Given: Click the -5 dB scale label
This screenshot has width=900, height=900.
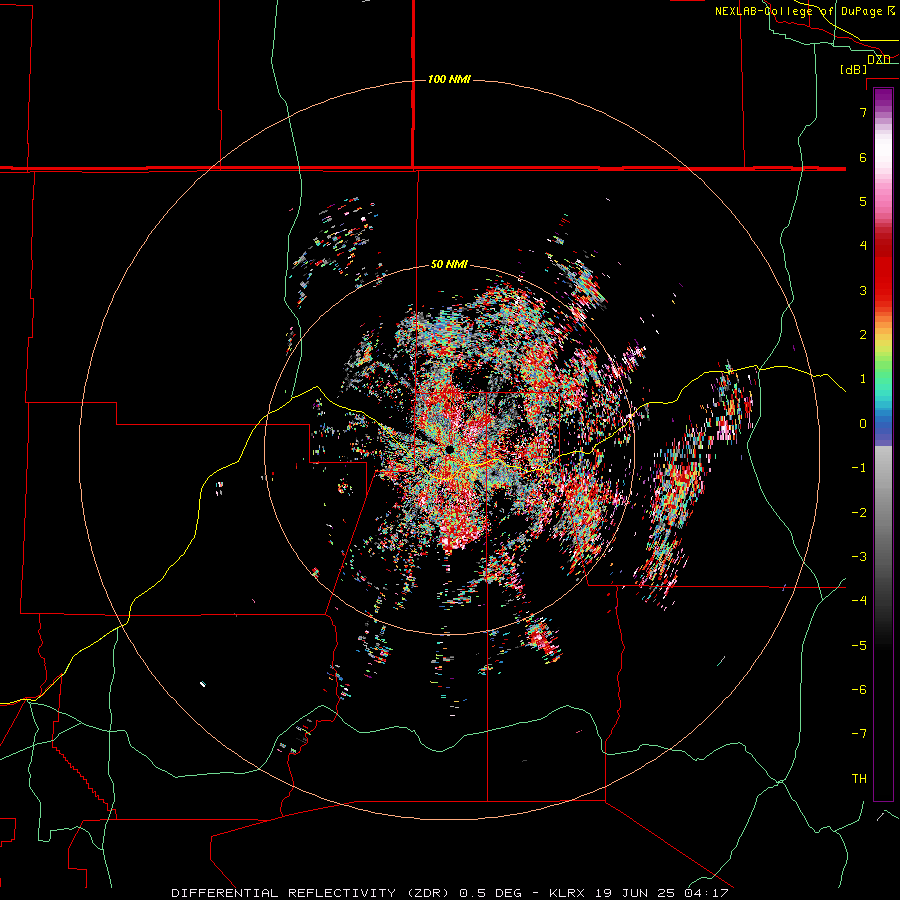Looking at the screenshot, I should tap(859, 645).
